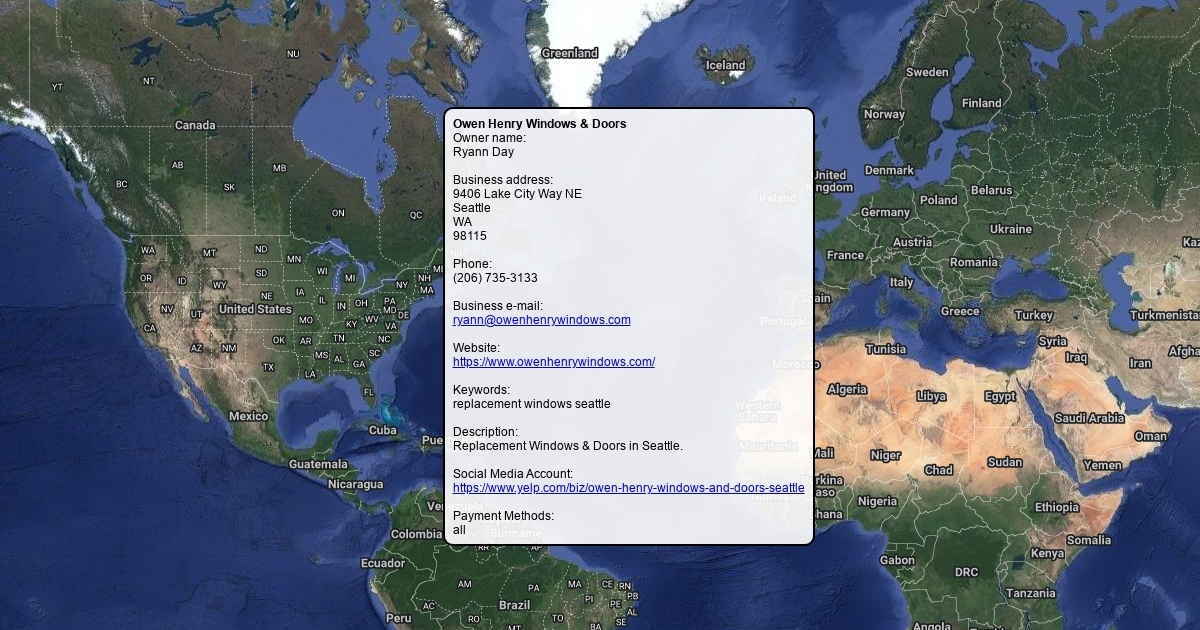Click the Iceland label on the map
Image resolution: width=1200 pixels, height=630 pixels.
(725, 66)
